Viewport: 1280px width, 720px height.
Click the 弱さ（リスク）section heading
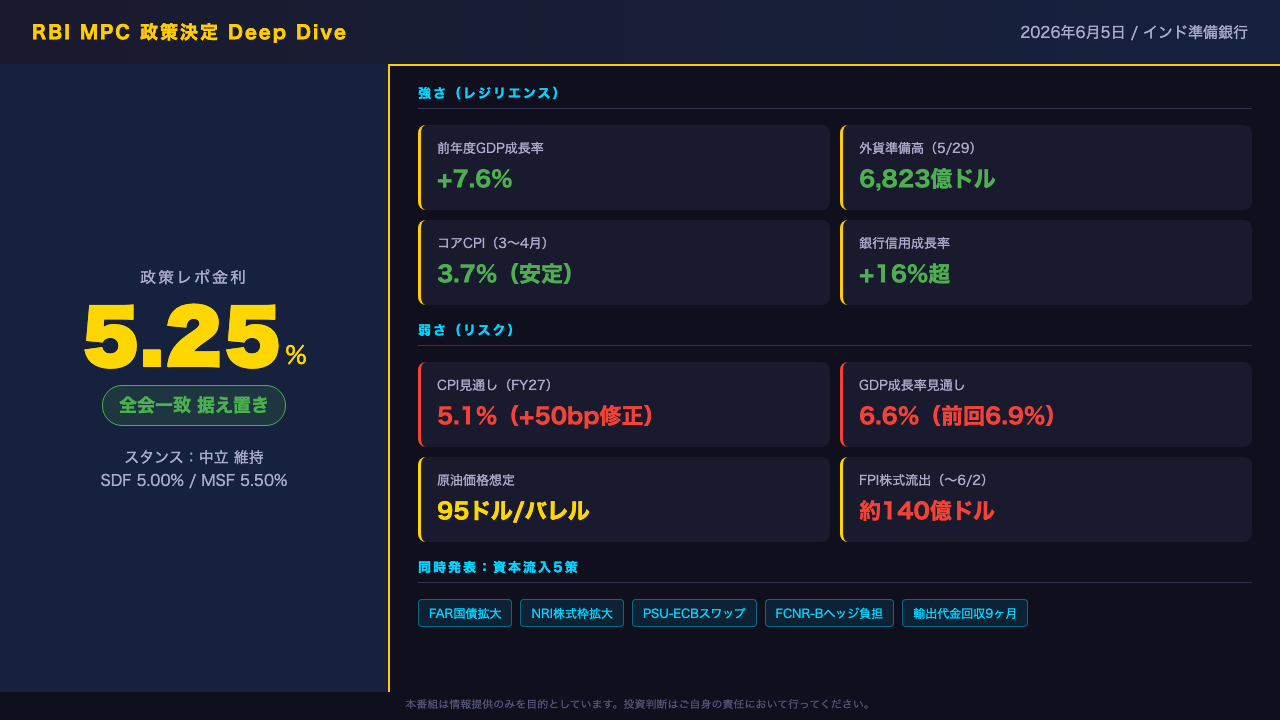466,330
